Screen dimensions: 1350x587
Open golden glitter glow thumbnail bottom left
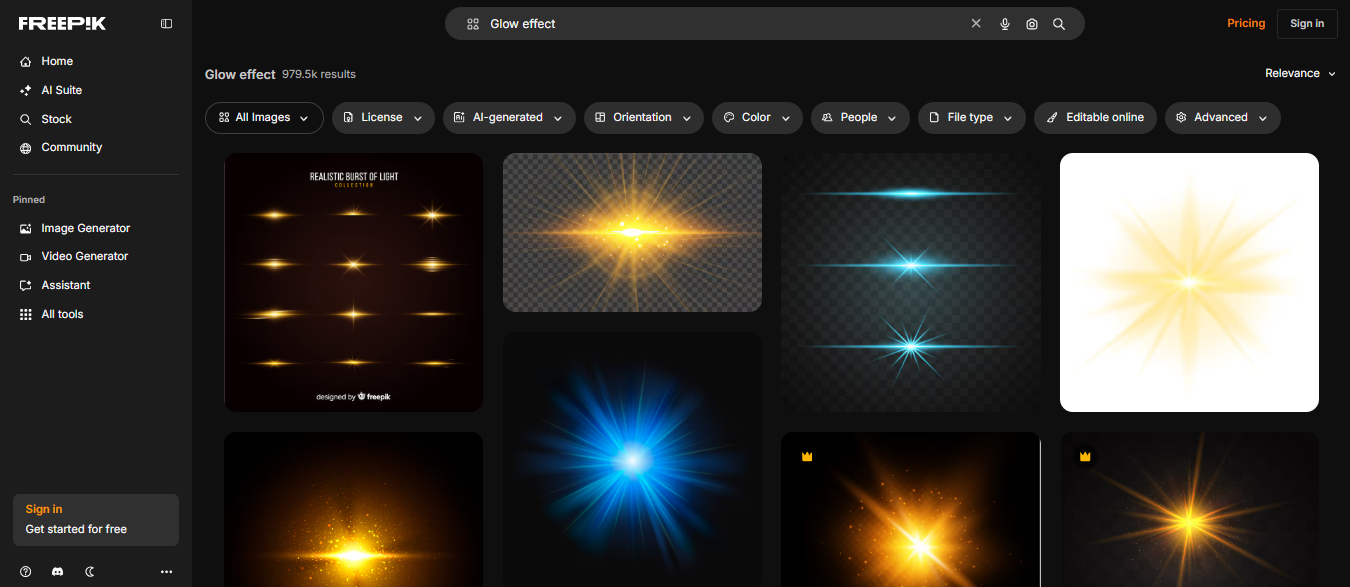354,510
